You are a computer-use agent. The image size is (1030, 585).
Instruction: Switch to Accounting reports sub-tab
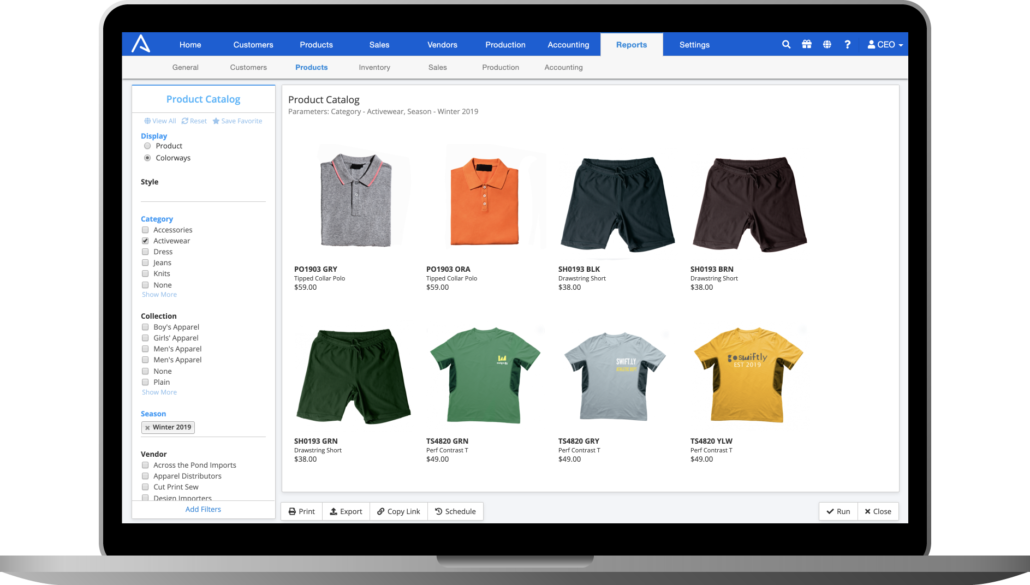coord(564,67)
